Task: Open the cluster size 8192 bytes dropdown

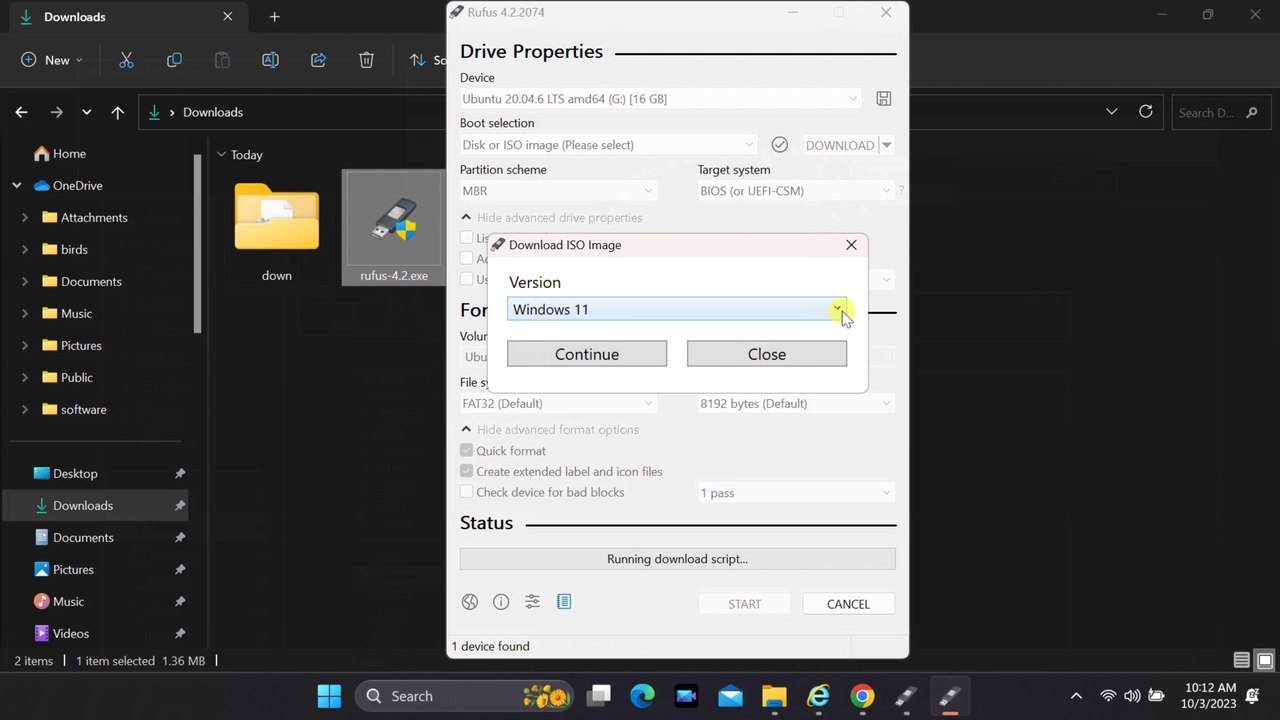Action: 796,403
